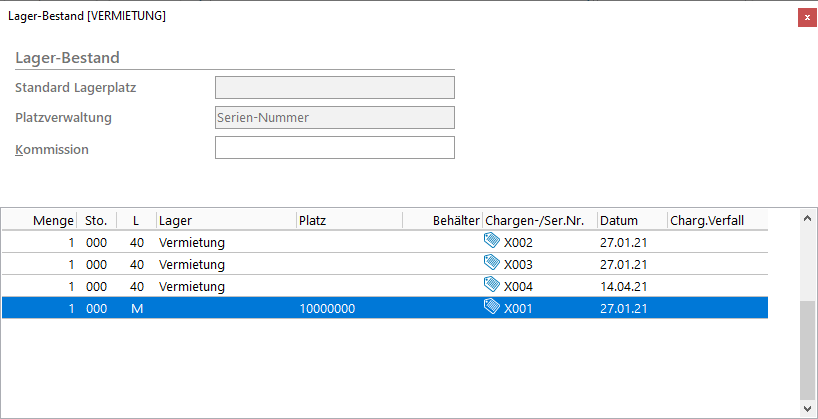
Task: Click Platz value 10000000 in selected row
Action: click(x=327, y=308)
